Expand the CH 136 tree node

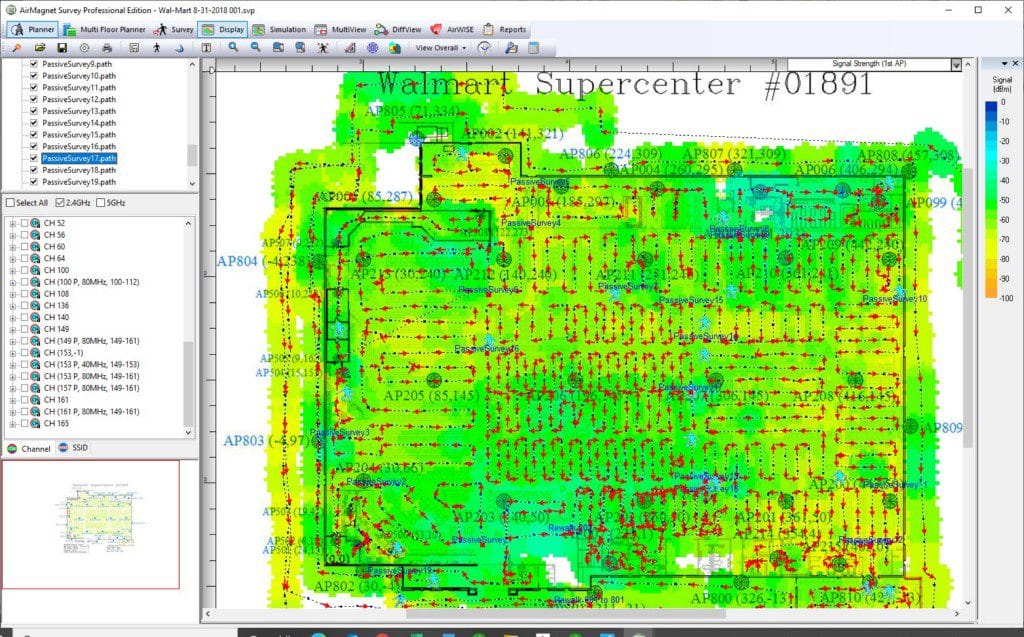(x=12, y=306)
